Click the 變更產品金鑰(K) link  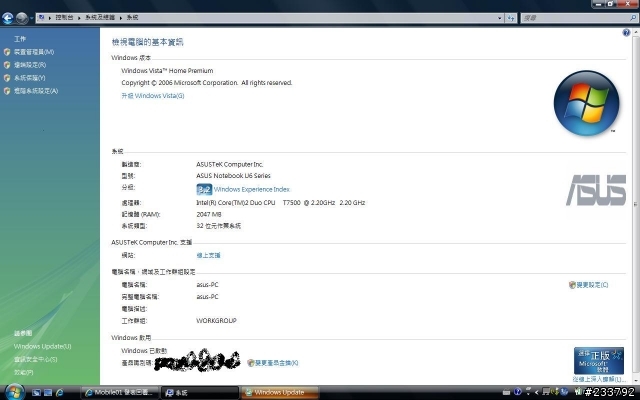click(277, 363)
